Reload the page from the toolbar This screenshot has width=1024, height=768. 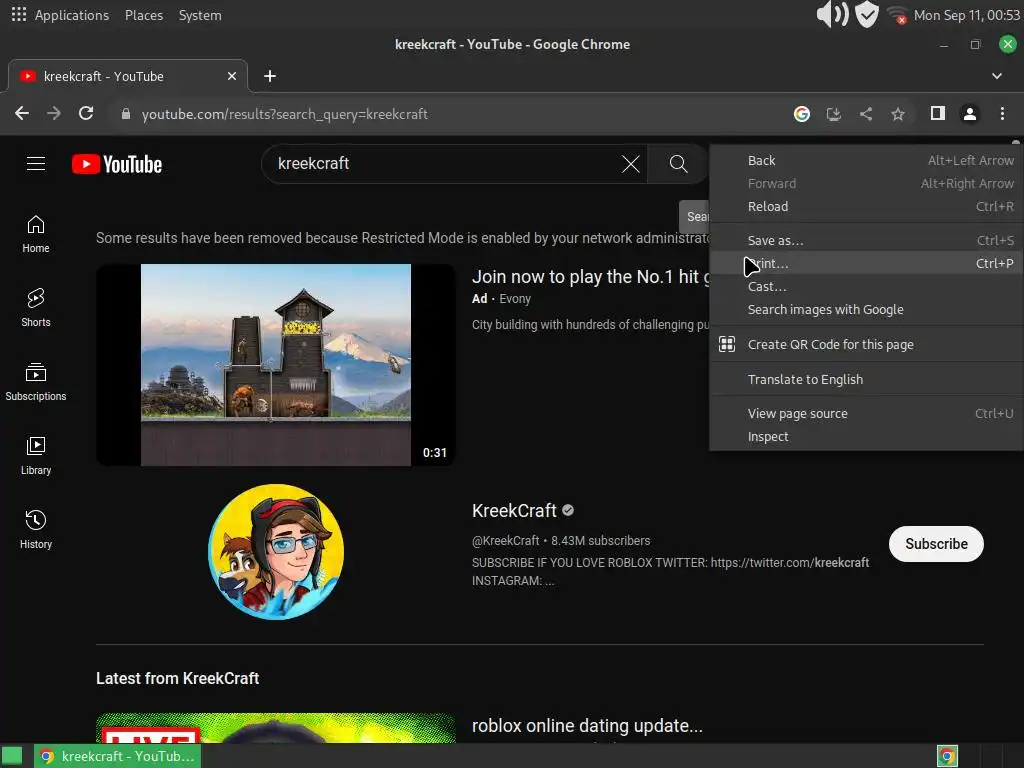(x=86, y=114)
